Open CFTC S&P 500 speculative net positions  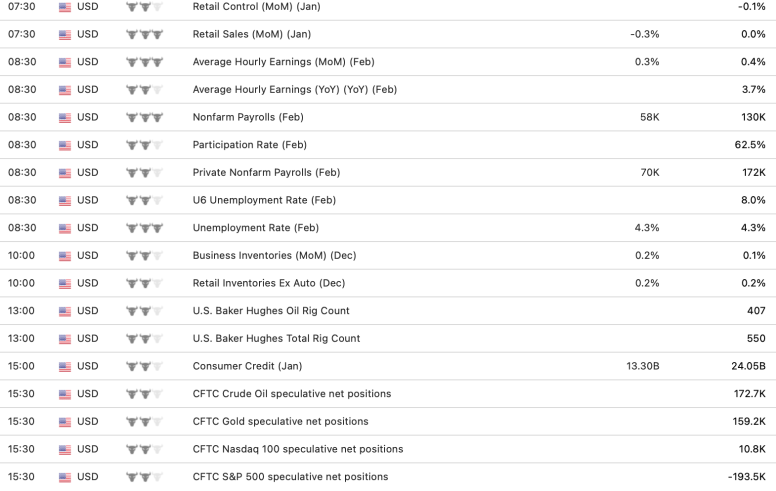coord(290,476)
